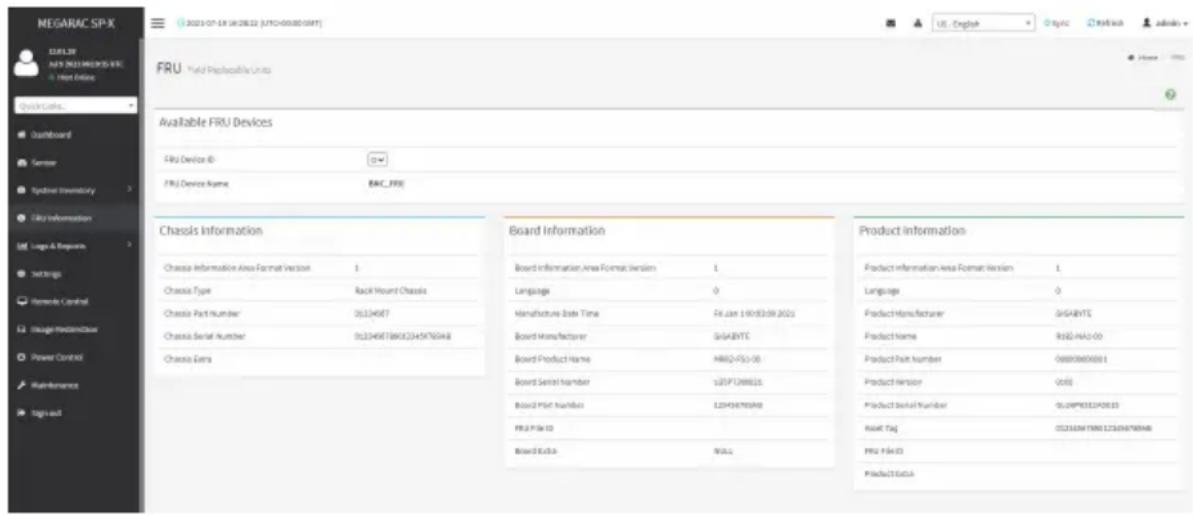Click the Maintenance wrench icon
1193x515 pixels.
(21, 386)
